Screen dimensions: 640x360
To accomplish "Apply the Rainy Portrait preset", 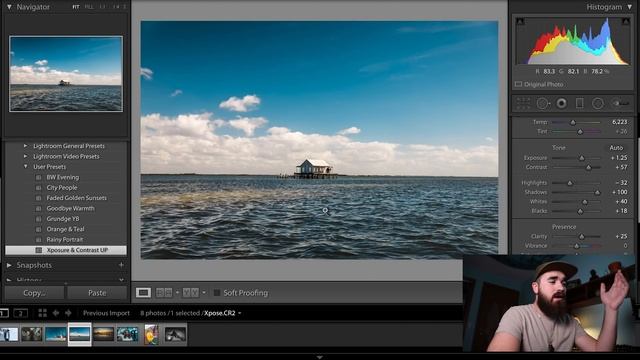I will pyautogui.click(x=64, y=240).
